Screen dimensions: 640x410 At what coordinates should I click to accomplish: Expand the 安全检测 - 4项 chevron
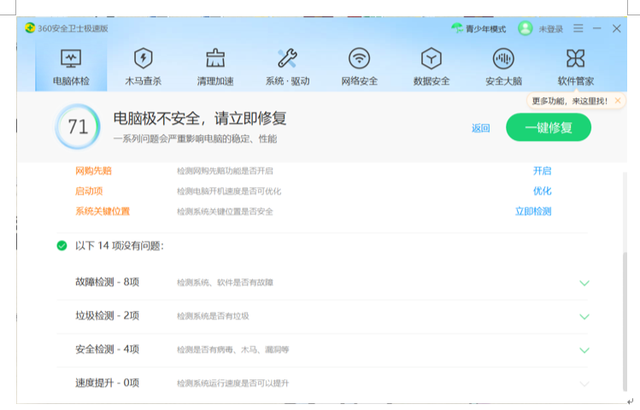point(584,350)
